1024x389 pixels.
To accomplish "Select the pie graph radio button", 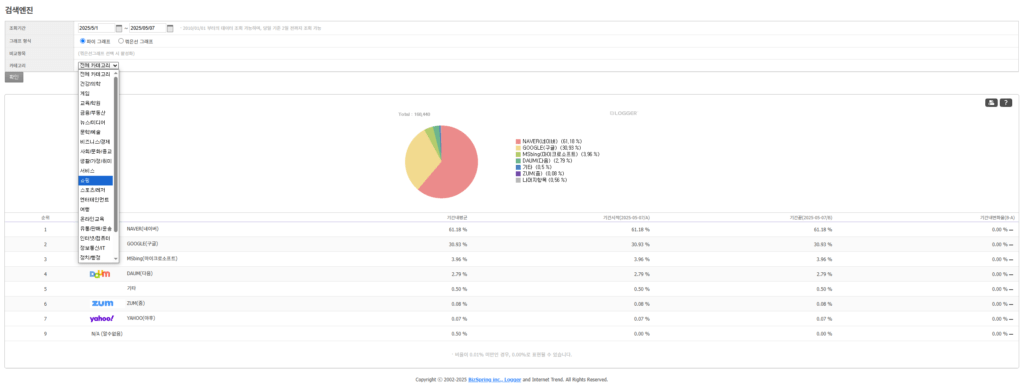I will (x=82, y=40).
